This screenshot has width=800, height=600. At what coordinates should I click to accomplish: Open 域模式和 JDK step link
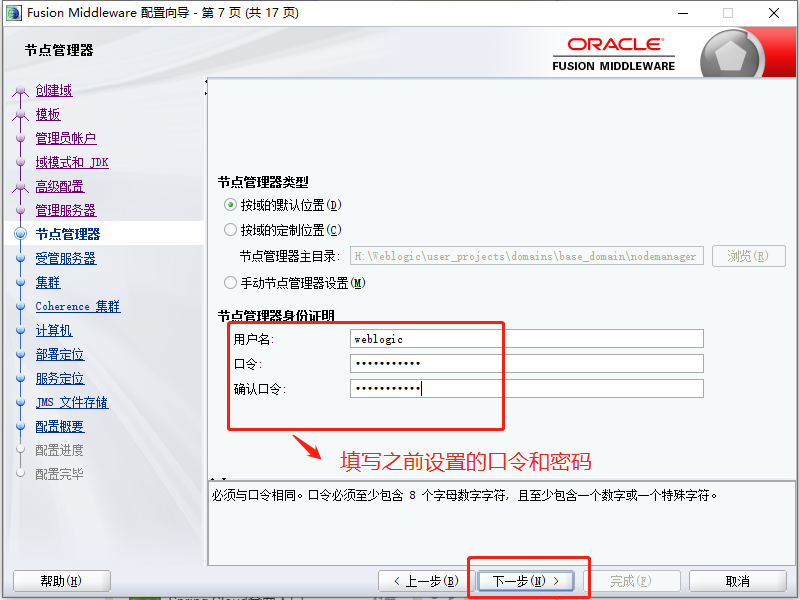[72, 162]
